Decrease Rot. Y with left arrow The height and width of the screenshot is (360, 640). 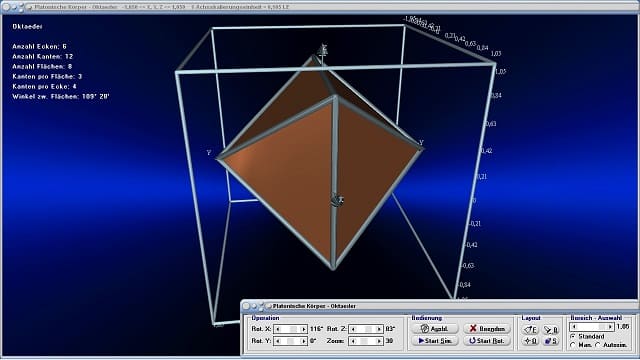(x=278, y=341)
